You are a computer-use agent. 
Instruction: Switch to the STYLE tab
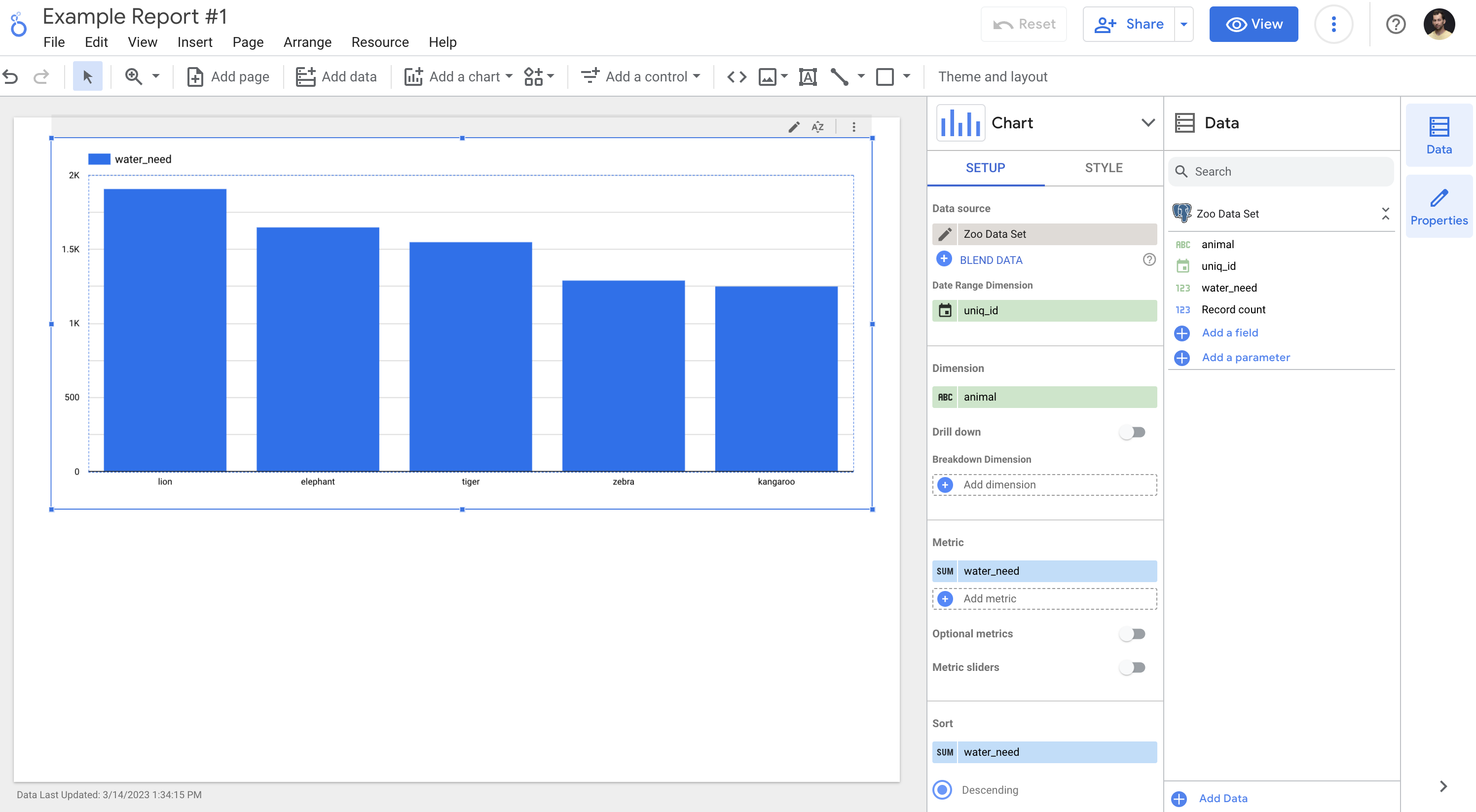pos(1103,168)
